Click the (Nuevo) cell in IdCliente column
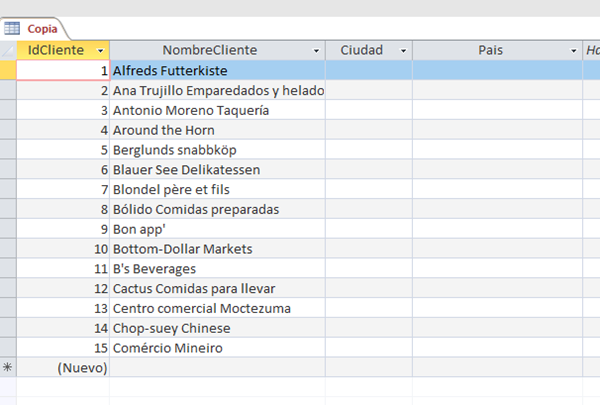The height and width of the screenshot is (405, 600). (62, 368)
